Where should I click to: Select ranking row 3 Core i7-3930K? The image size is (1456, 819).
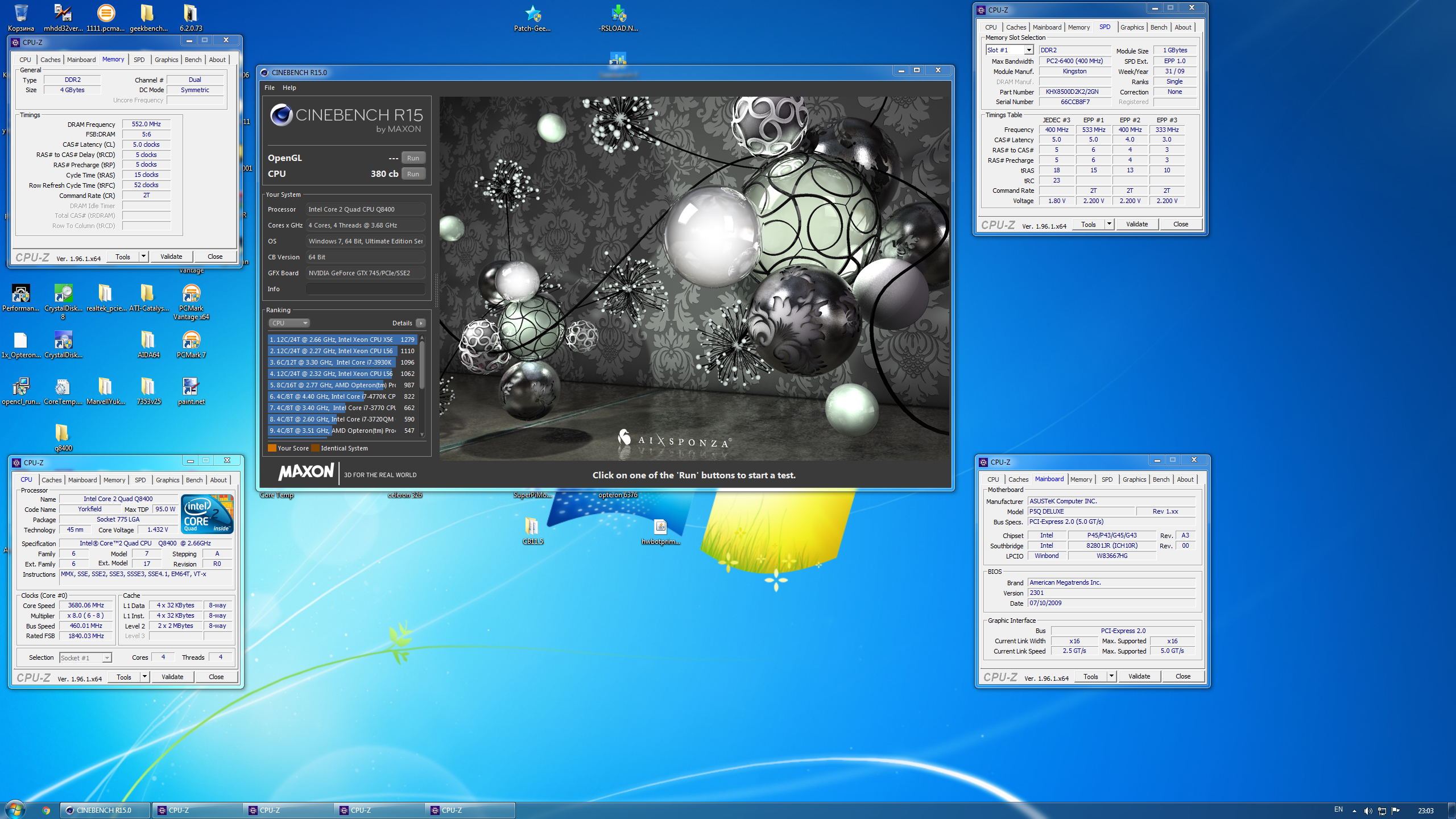pyautogui.click(x=342, y=362)
